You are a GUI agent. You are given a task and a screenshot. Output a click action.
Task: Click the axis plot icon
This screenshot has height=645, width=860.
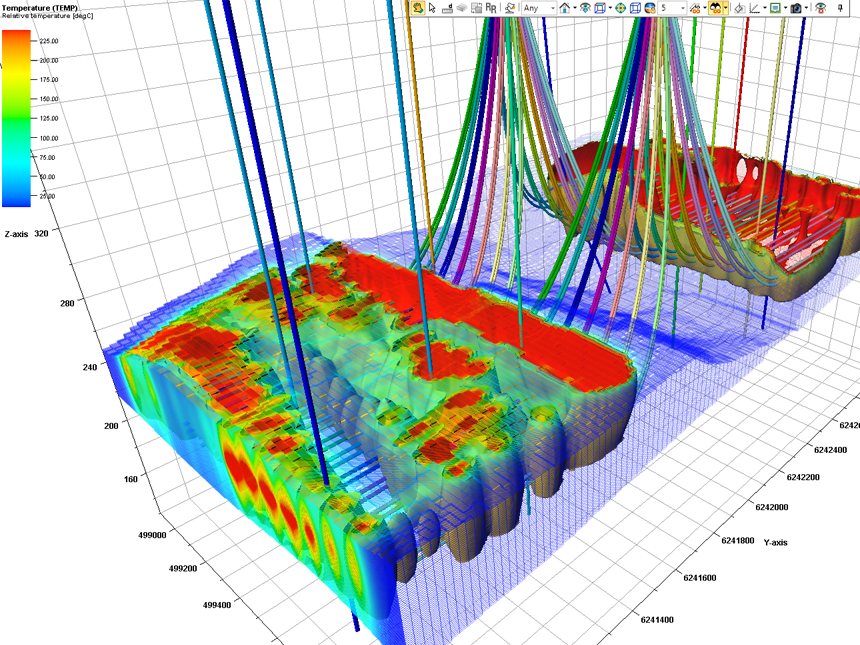[x=754, y=8]
